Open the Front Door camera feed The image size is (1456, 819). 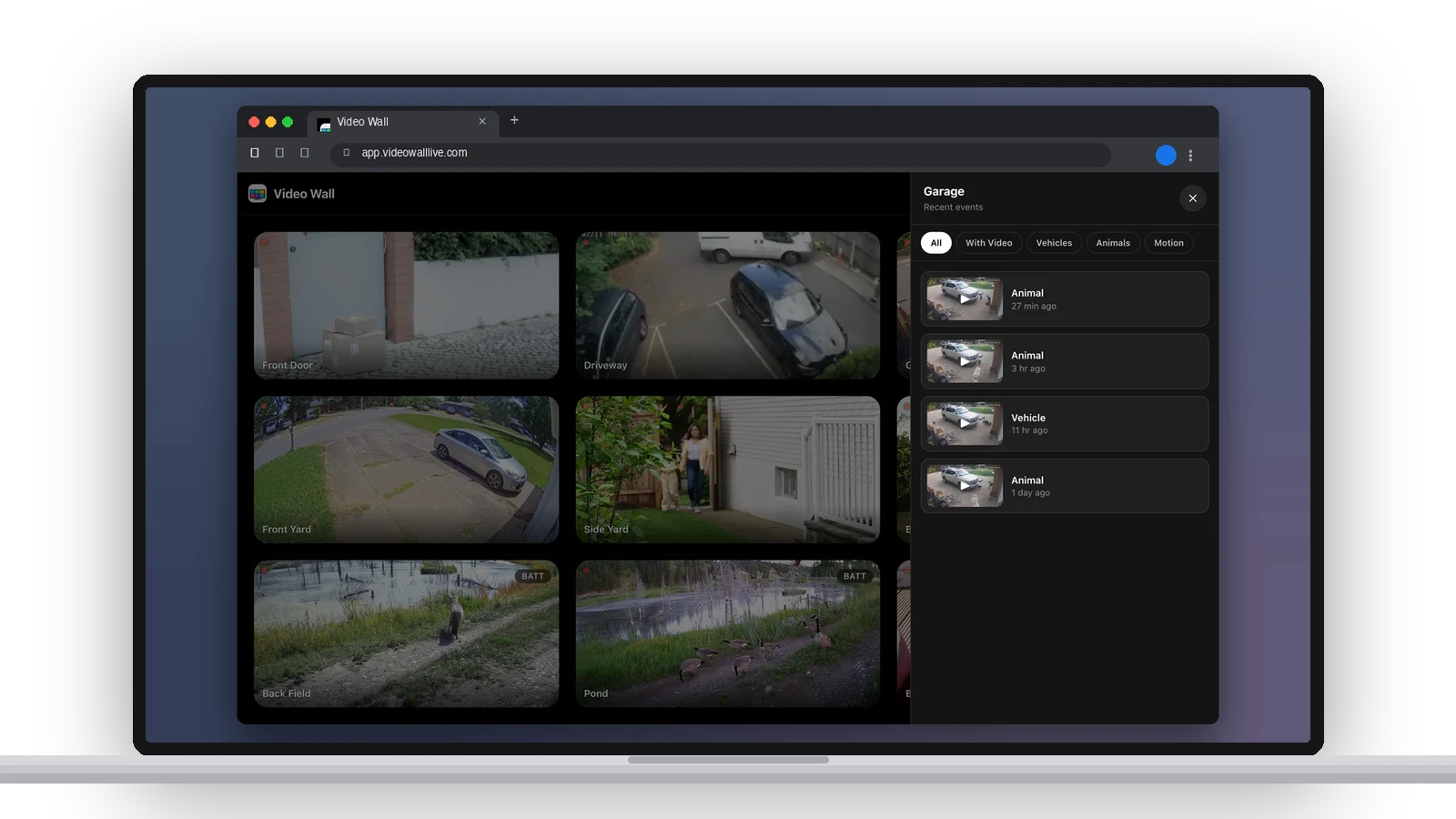point(407,305)
